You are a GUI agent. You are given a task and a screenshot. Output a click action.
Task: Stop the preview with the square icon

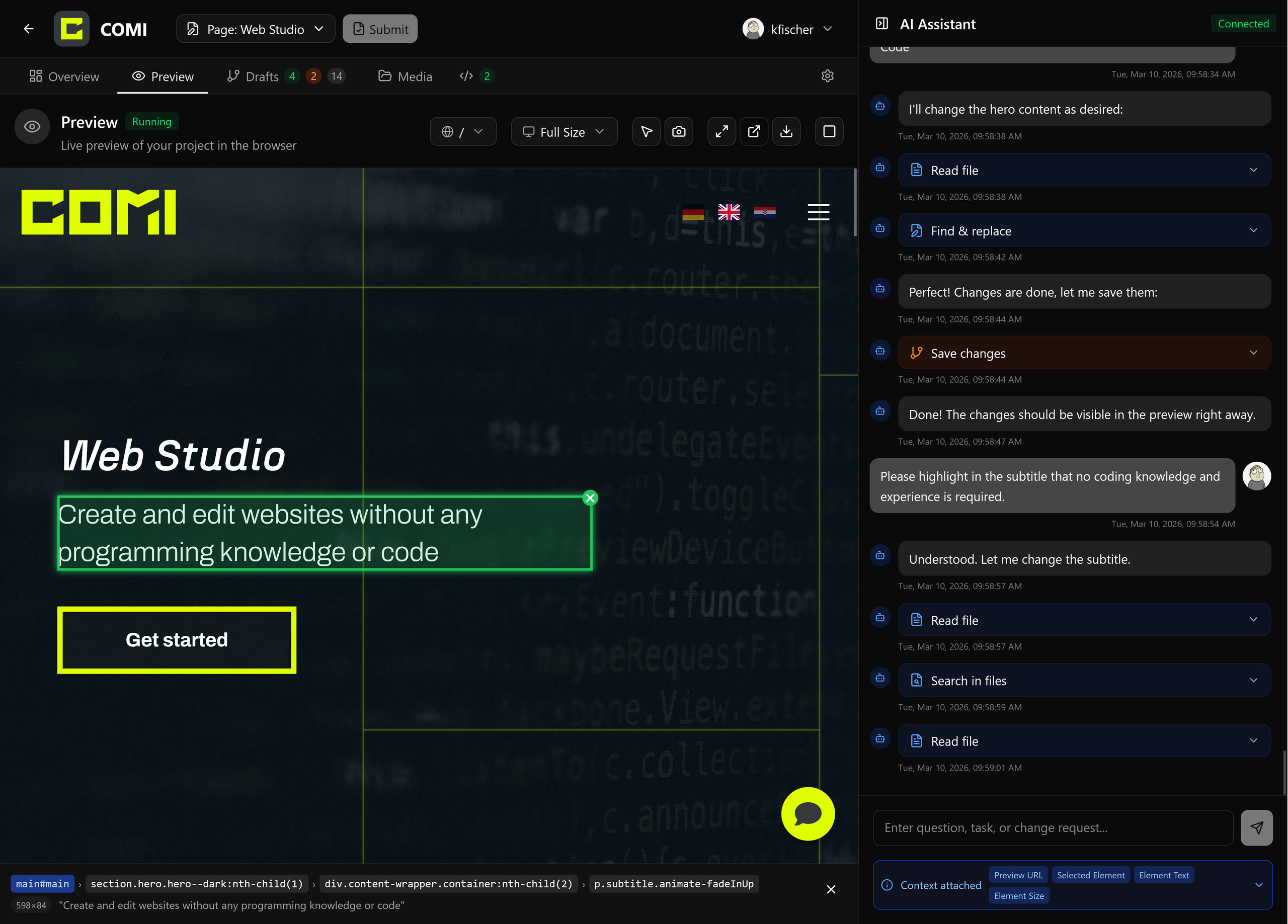[829, 132]
